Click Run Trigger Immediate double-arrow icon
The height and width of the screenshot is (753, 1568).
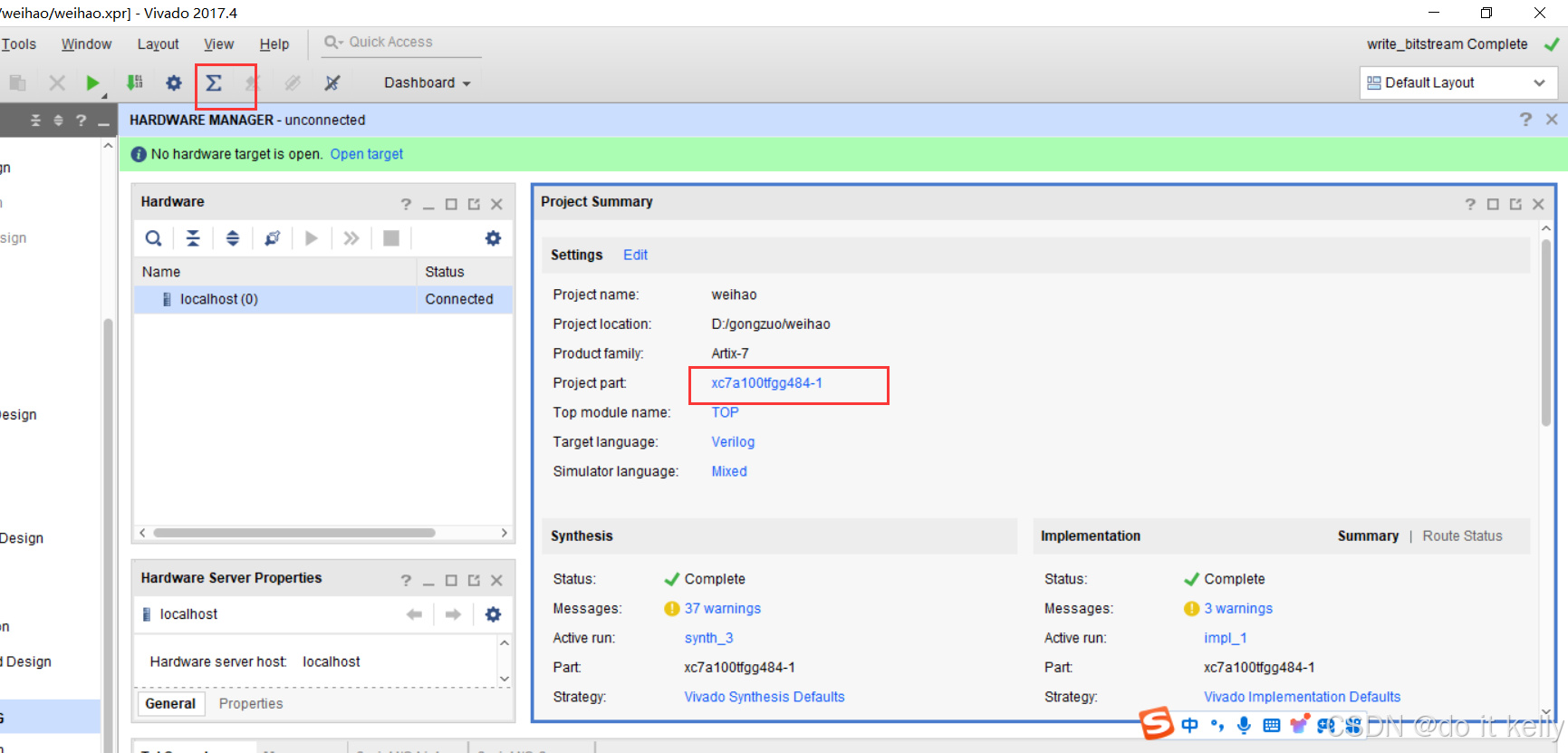coord(351,238)
